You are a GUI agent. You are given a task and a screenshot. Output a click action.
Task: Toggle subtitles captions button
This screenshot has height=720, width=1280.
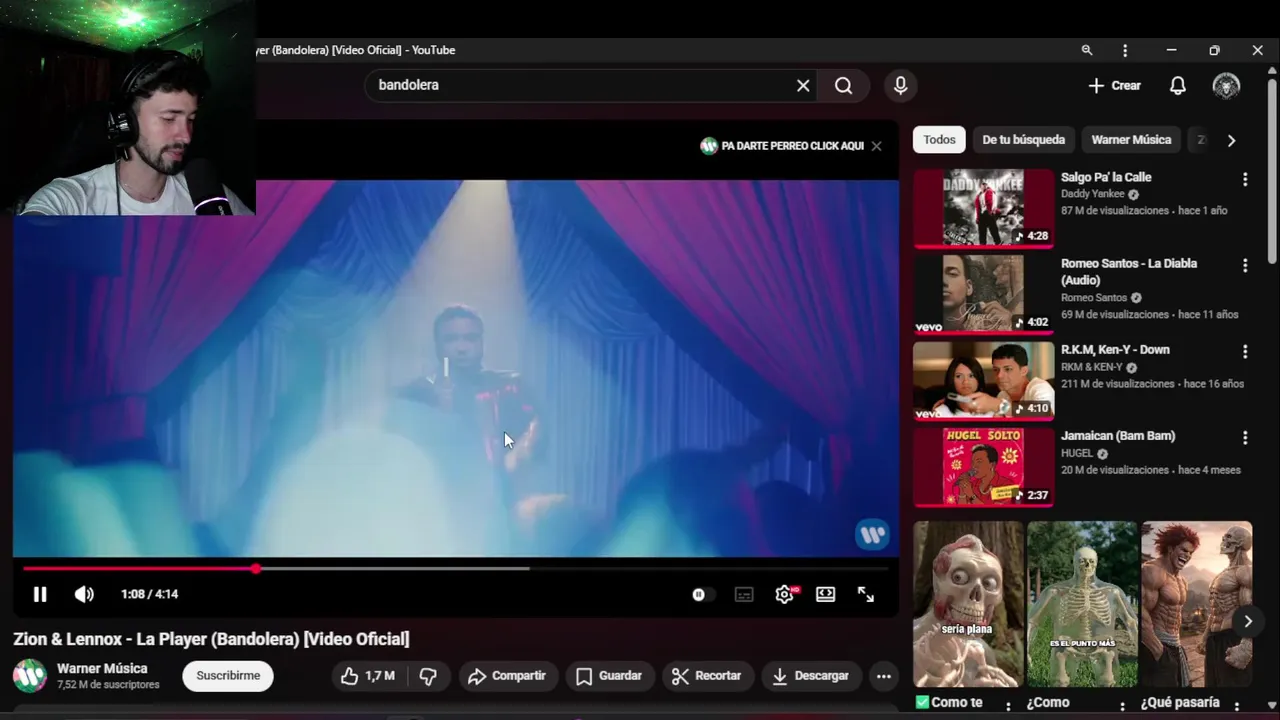coord(744,594)
